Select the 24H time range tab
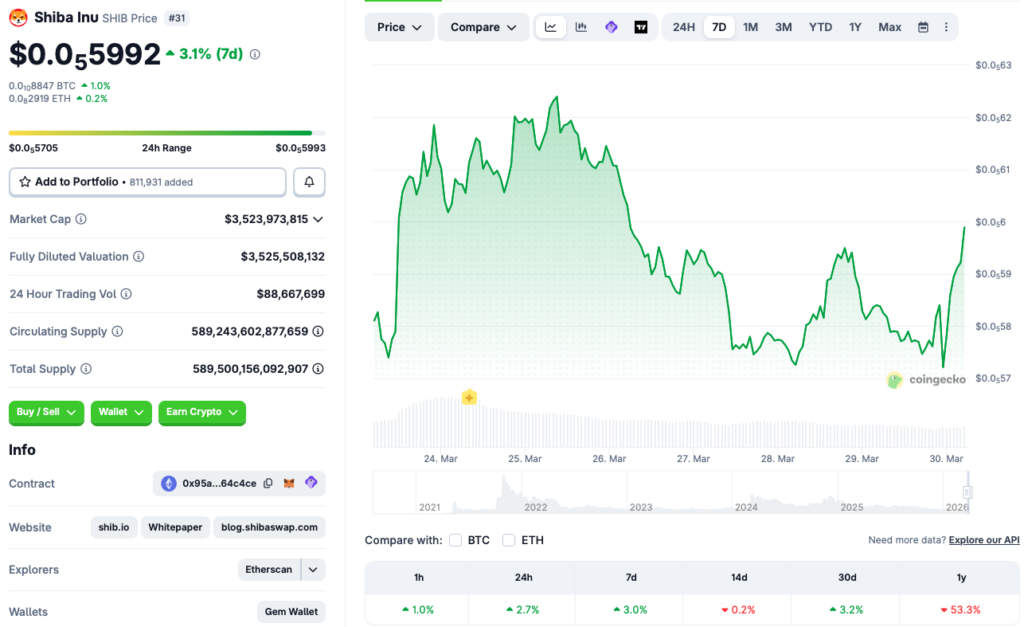Screen dimensions: 1024x627 [x=683, y=27]
